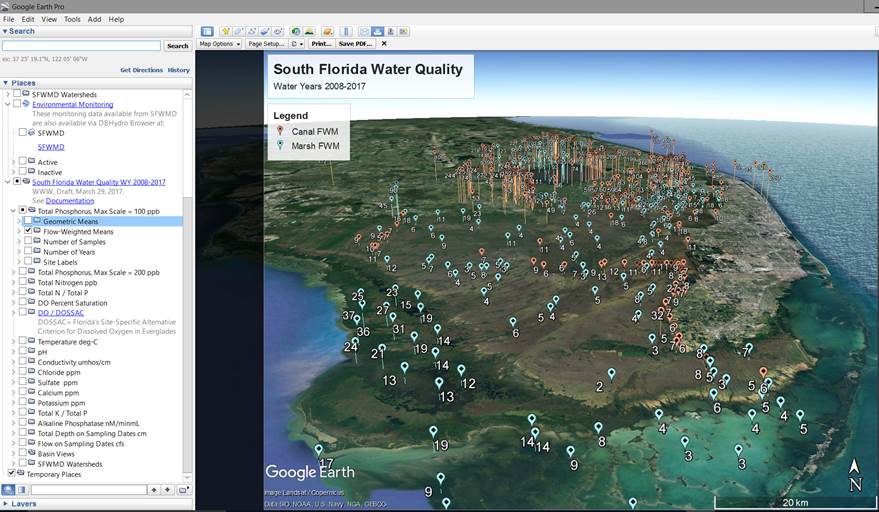This screenshot has width=879, height=512.
Task: Click the add folder icon below Places
Action: point(183,490)
